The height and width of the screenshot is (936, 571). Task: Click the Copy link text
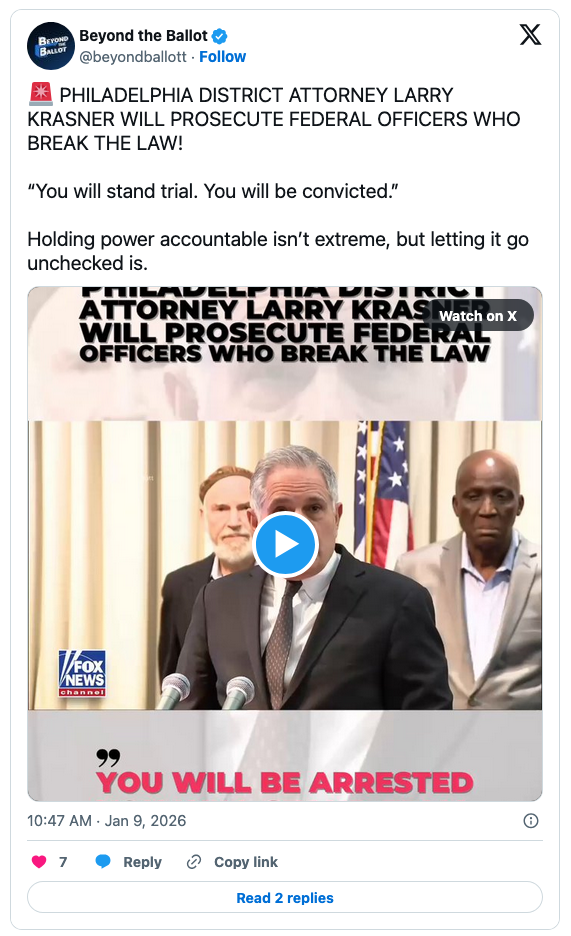[x=246, y=862]
